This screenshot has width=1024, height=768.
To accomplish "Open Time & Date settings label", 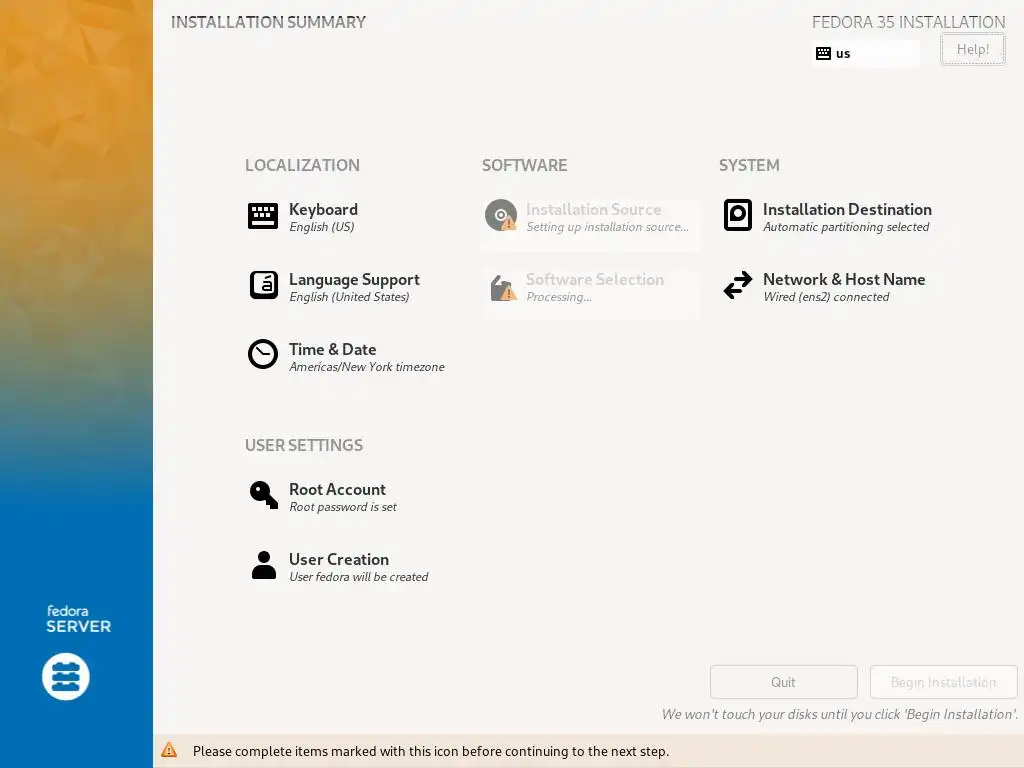I will pos(332,349).
